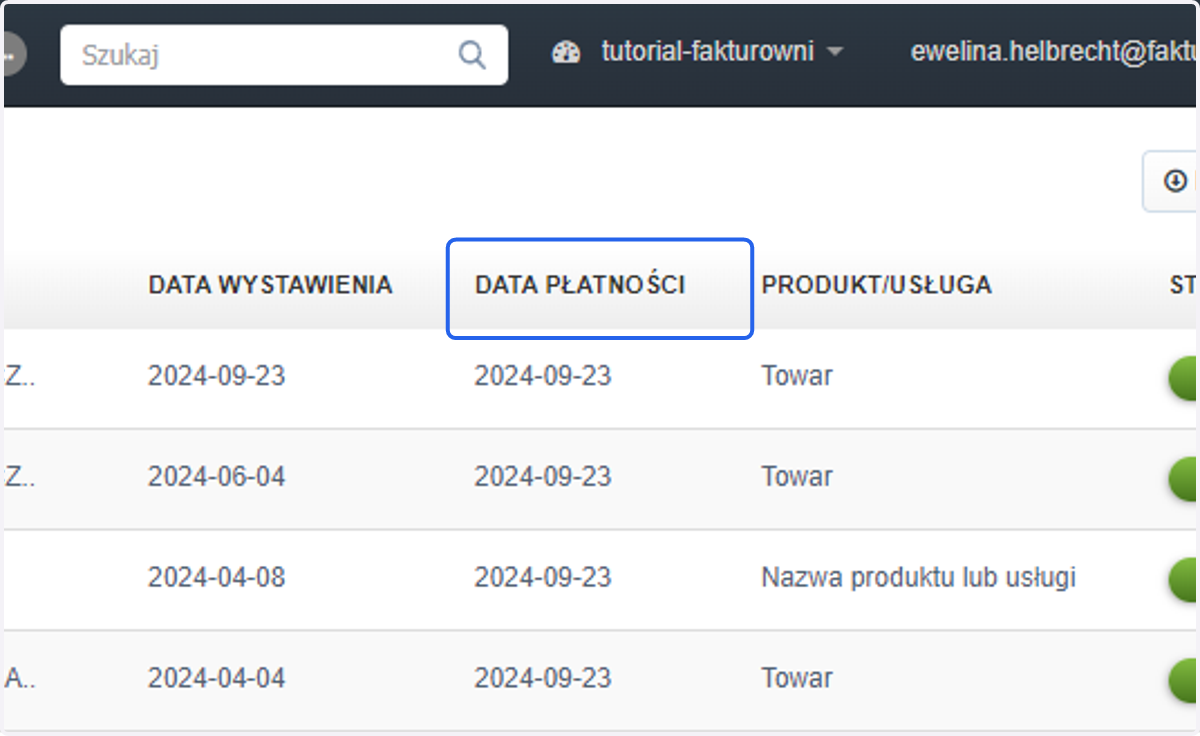Open the ewelina.helbrecht user menu

1055,52
